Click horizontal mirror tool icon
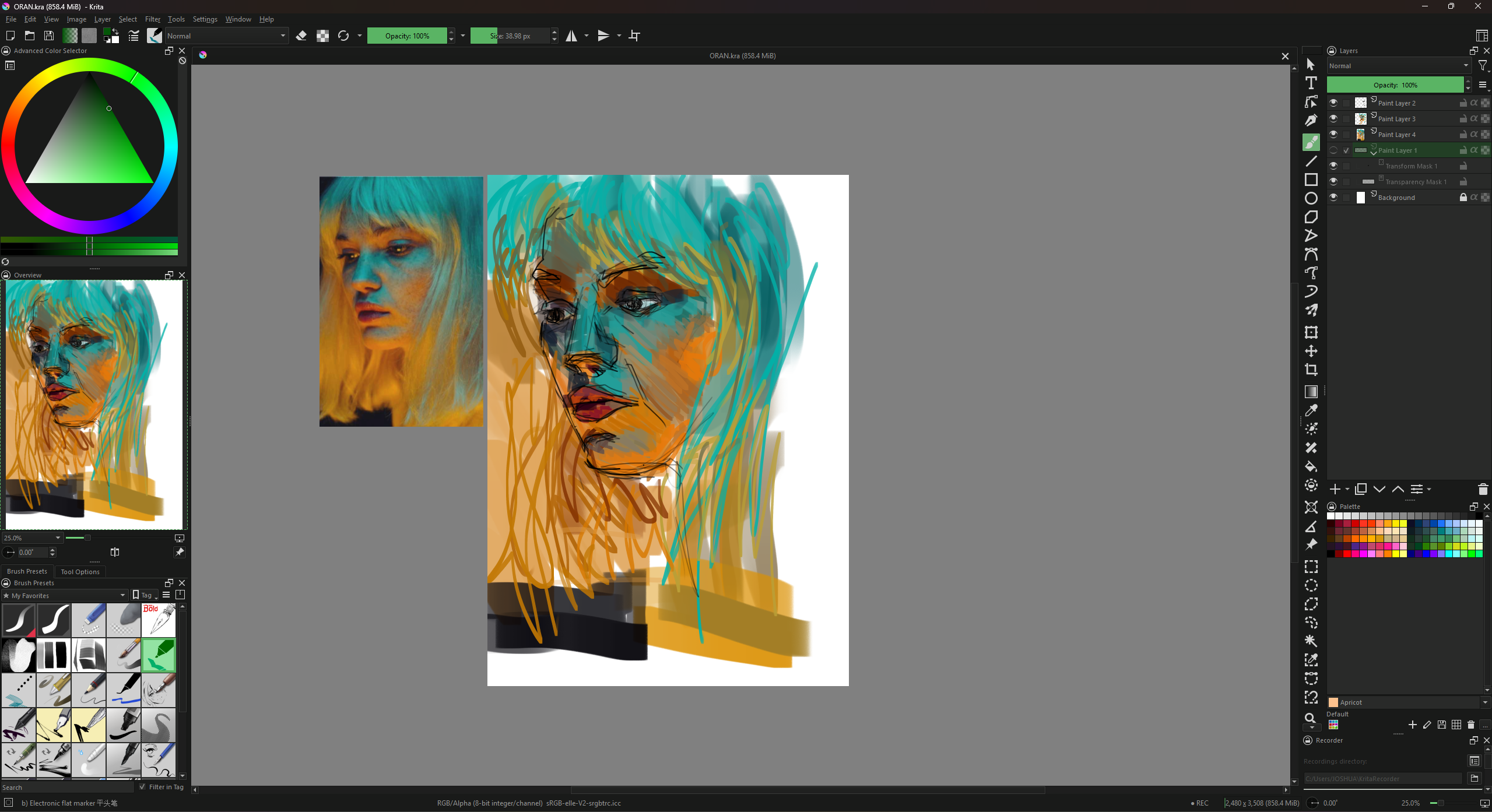 point(571,36)
